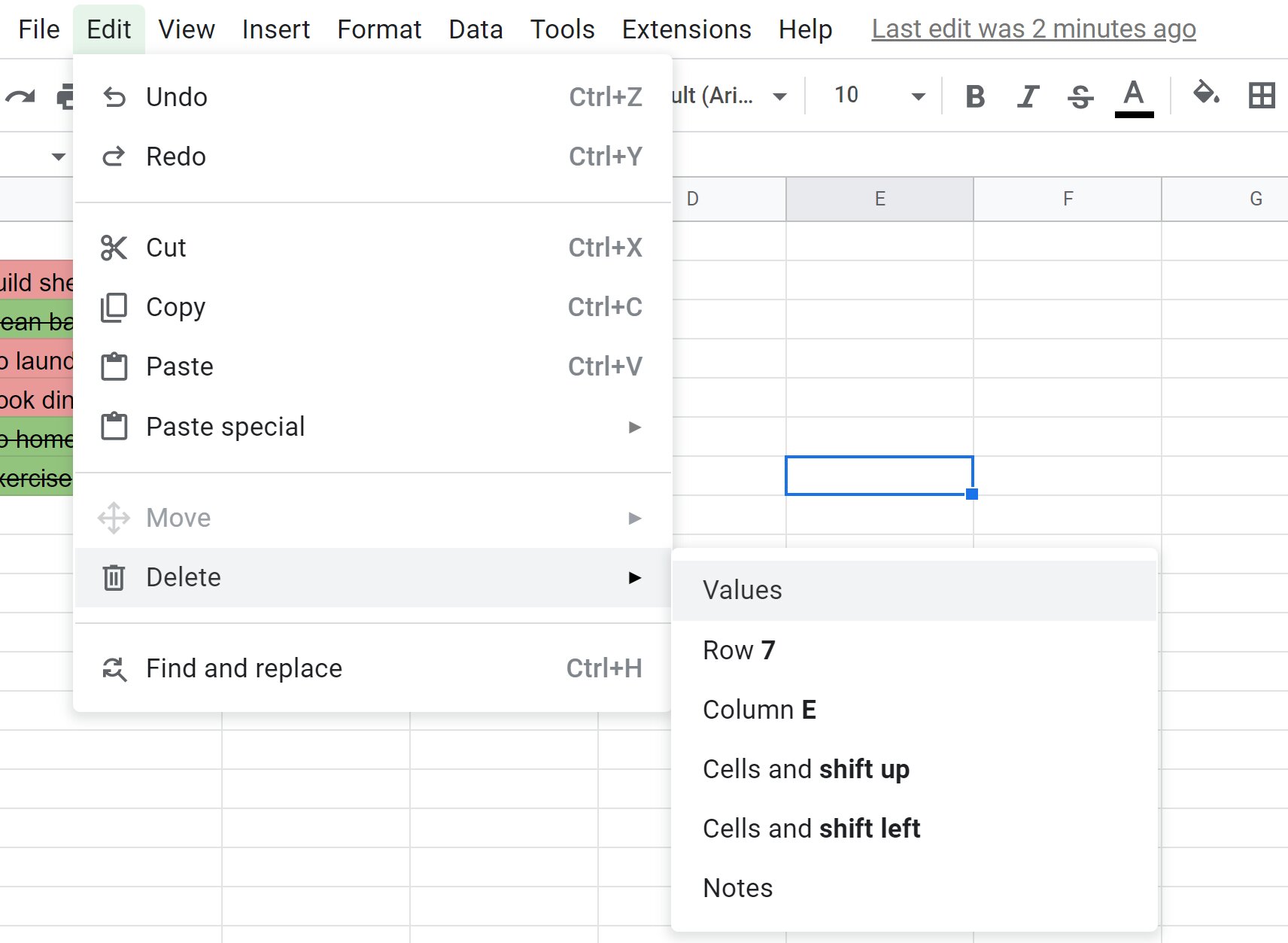Activate the Cut tool icon
Viewport: 1288px width, 943px height.
pyautogui.click(x=114, y=247)
